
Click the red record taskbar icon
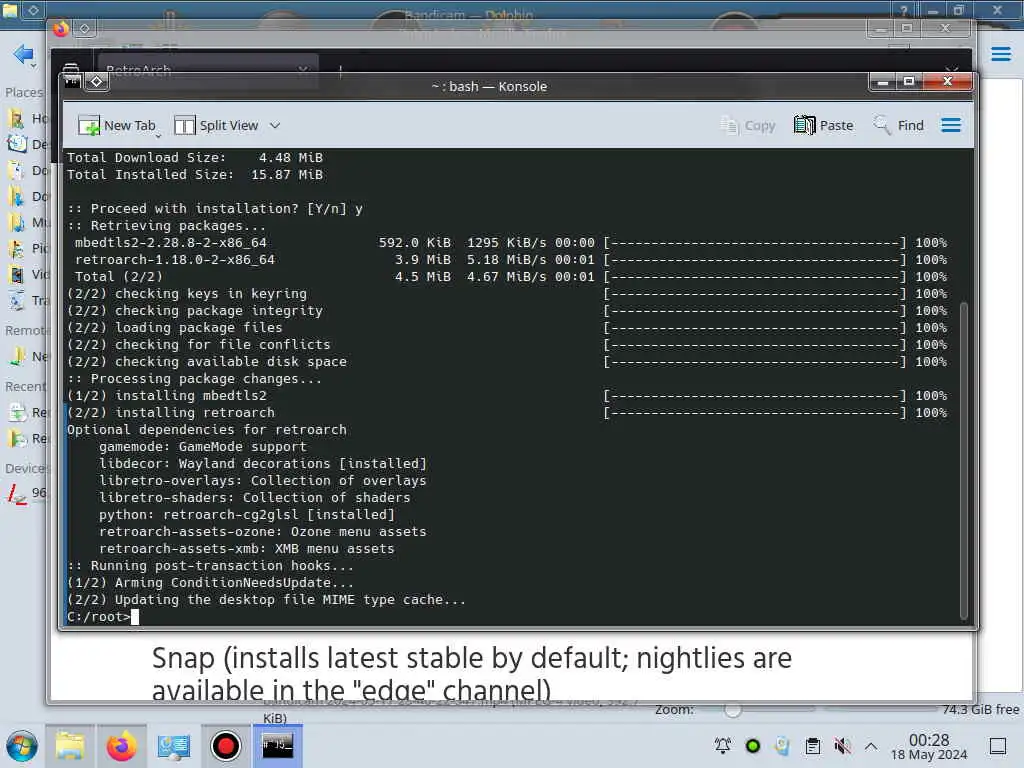225,746
